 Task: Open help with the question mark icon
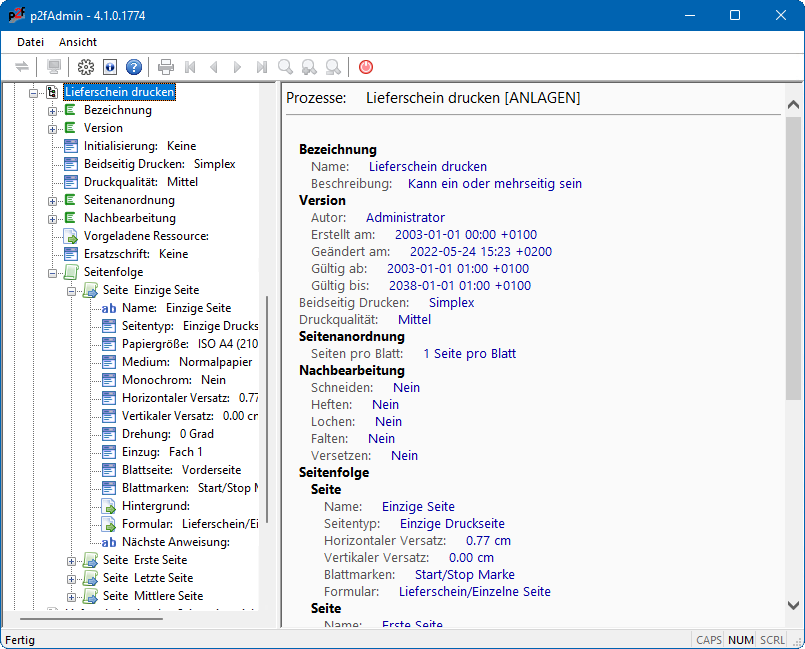pyautogui.click(x=133, y=67)
